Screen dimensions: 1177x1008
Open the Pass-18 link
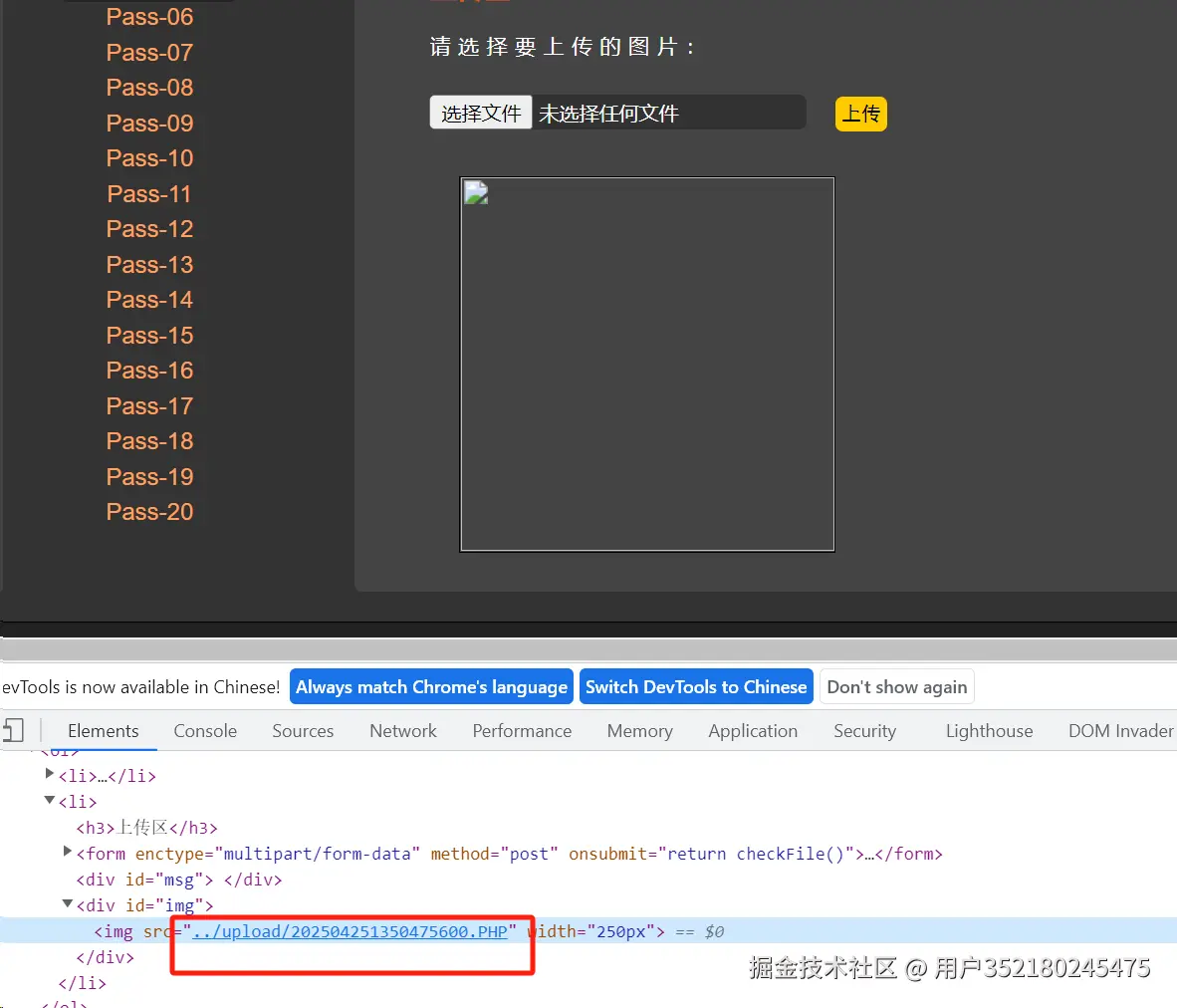149,440
